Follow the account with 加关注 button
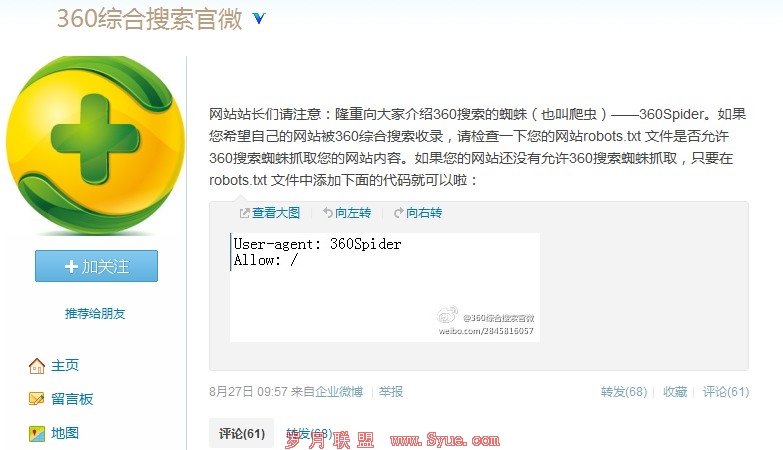The height and width of the screenshot is (450, 783). 96,266
